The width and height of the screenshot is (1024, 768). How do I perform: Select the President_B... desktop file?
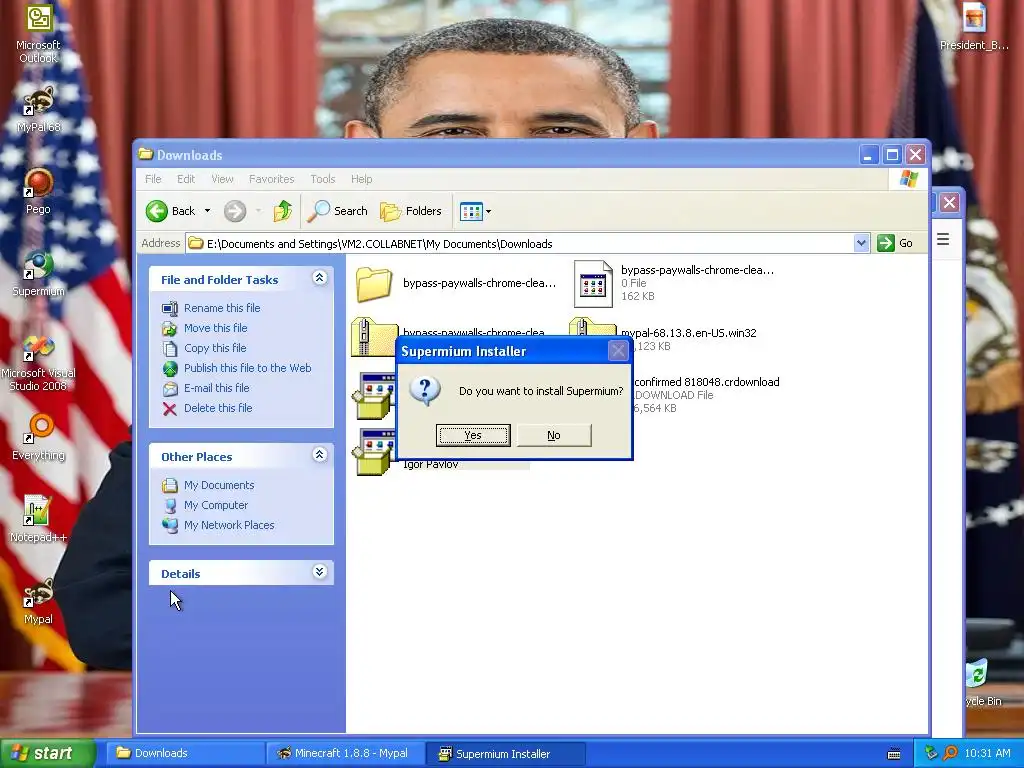coord(974,27)
